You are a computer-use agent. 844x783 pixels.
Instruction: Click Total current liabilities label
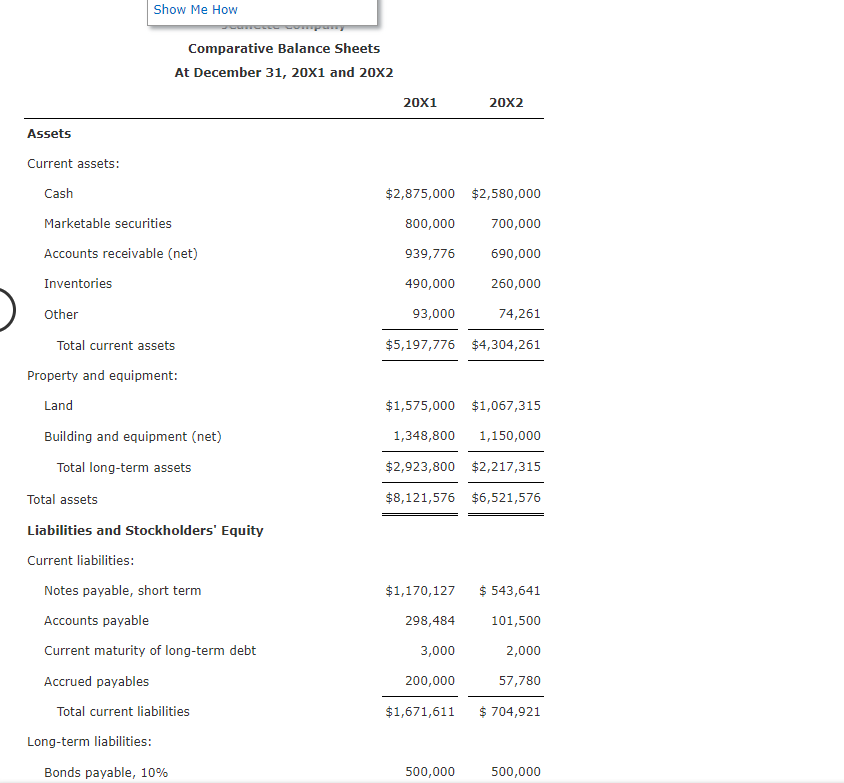[x=123, y=712]
